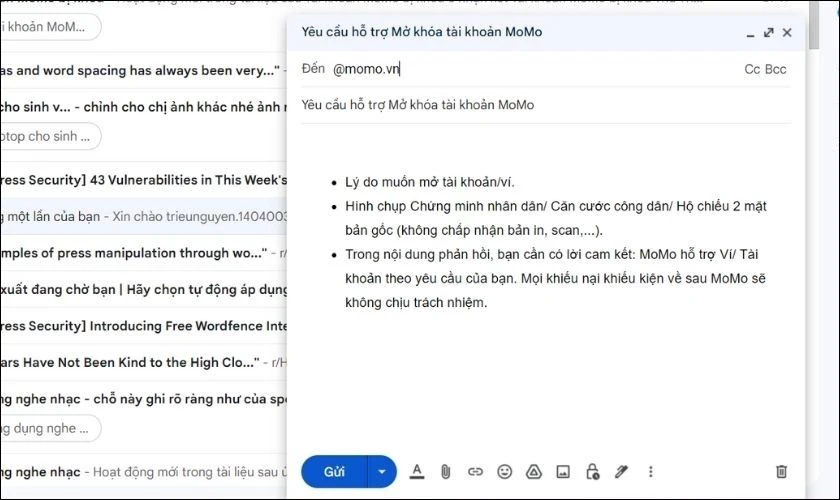
Task: Click text 'Trong nội dung phản hồi'
Action: click(418, 255)
